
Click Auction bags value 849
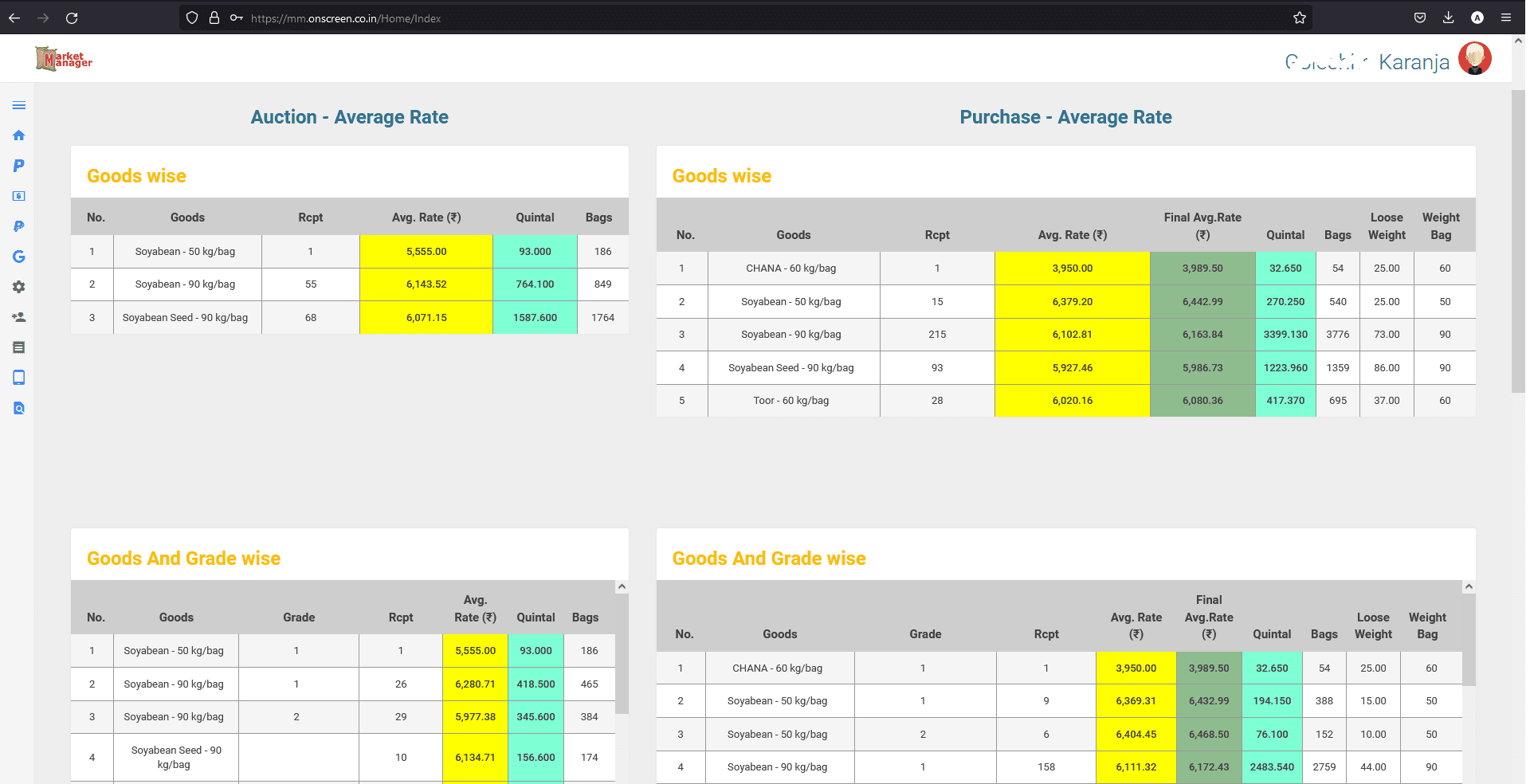pos(602,284)
